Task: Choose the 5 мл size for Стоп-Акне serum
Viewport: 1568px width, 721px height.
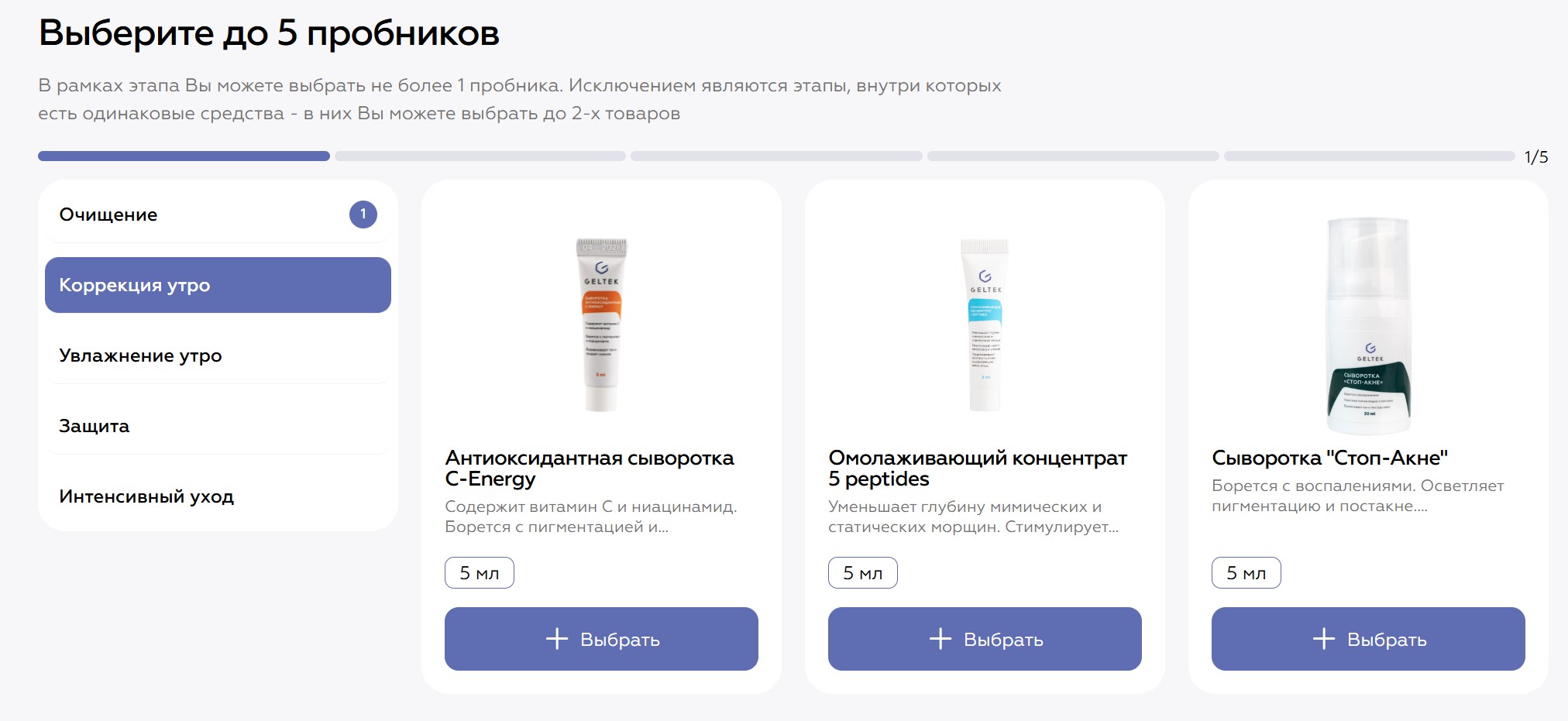Action: [1246, 573]
